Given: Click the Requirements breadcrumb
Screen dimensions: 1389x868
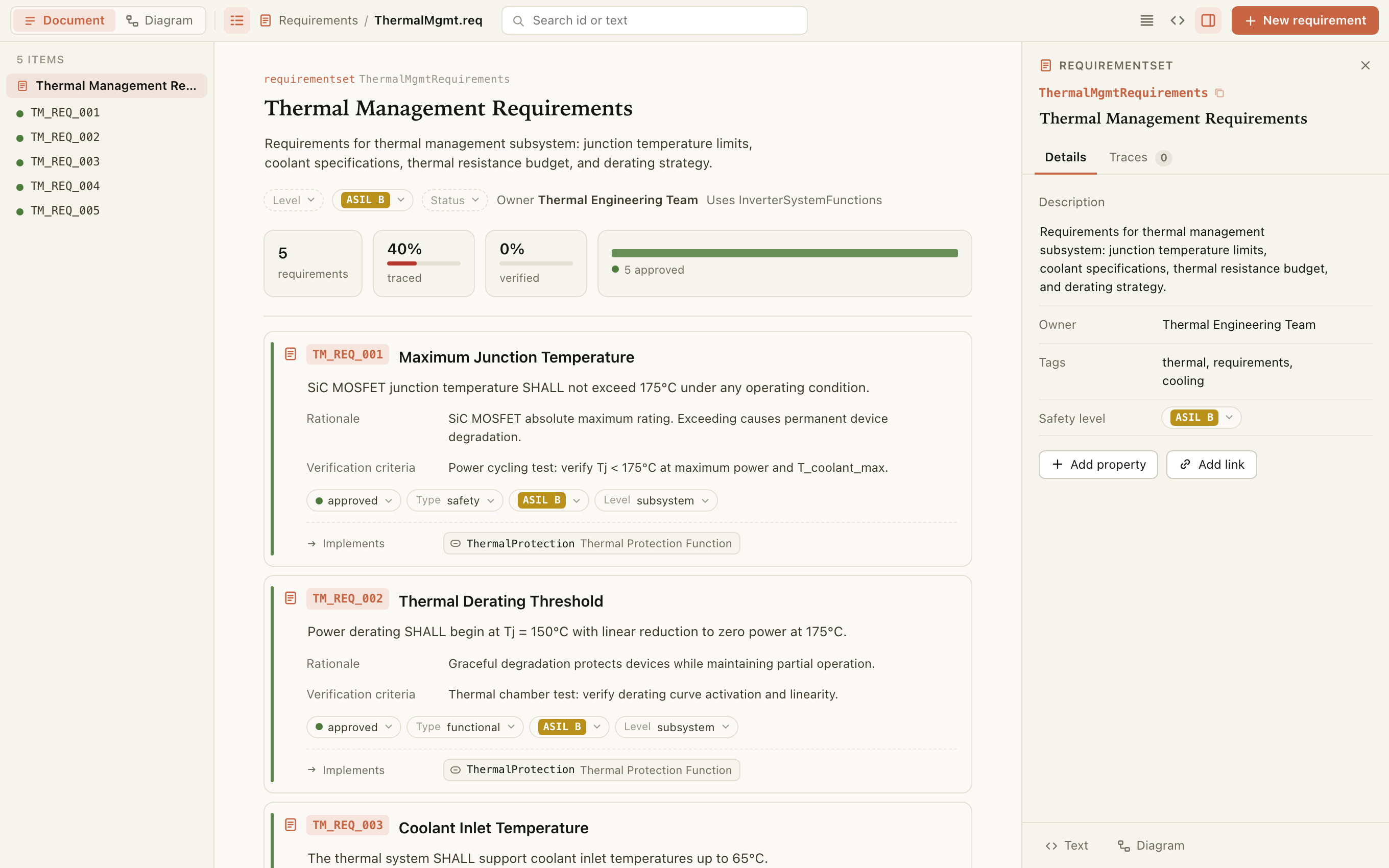Looking at the screenshot, I should click(x=318, y=20).
